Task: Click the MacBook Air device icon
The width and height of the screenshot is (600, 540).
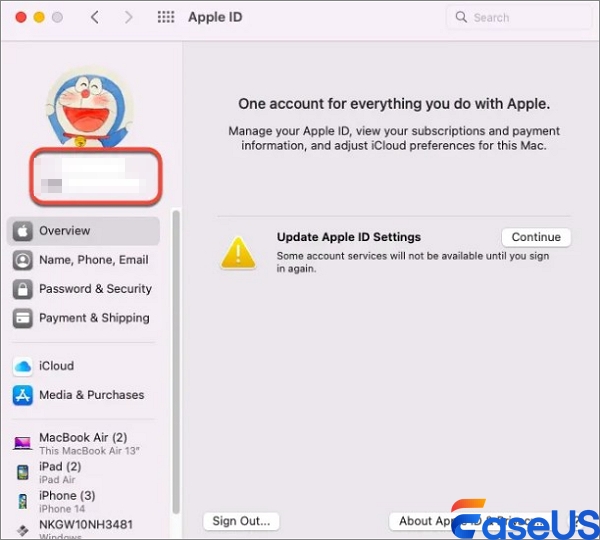Action: coord(23,443)
